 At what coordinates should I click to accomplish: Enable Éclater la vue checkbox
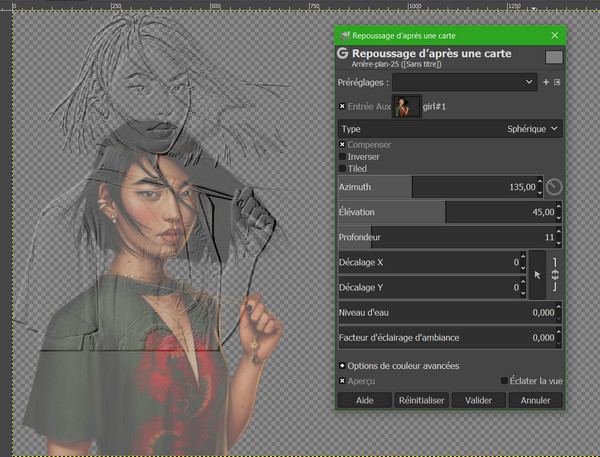(x=504, y=381)
